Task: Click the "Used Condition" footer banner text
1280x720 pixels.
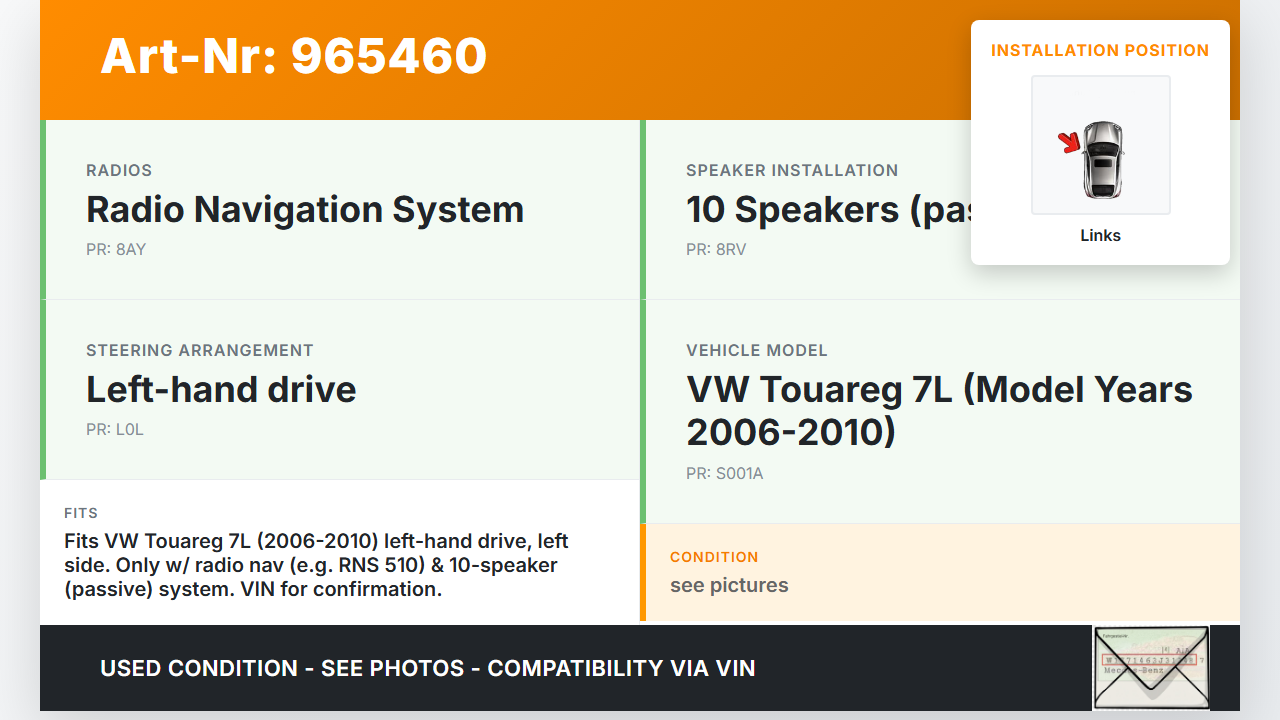Action: (427, 668)
